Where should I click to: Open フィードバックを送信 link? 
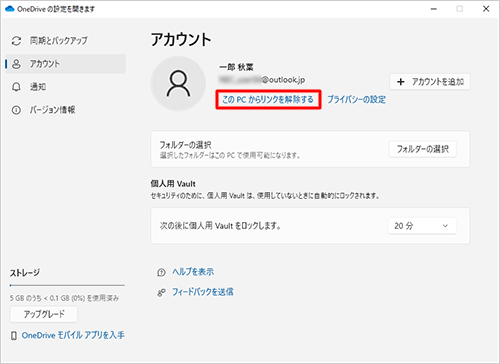(203, 292)
